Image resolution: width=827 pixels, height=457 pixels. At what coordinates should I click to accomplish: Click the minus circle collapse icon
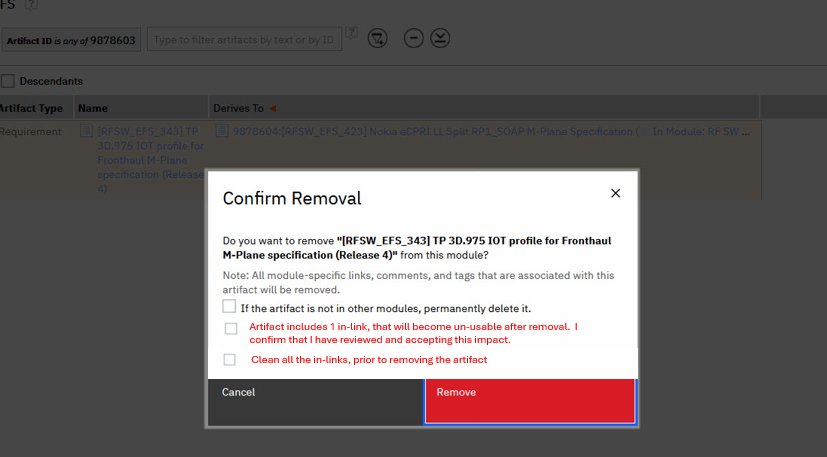point(413,38)
